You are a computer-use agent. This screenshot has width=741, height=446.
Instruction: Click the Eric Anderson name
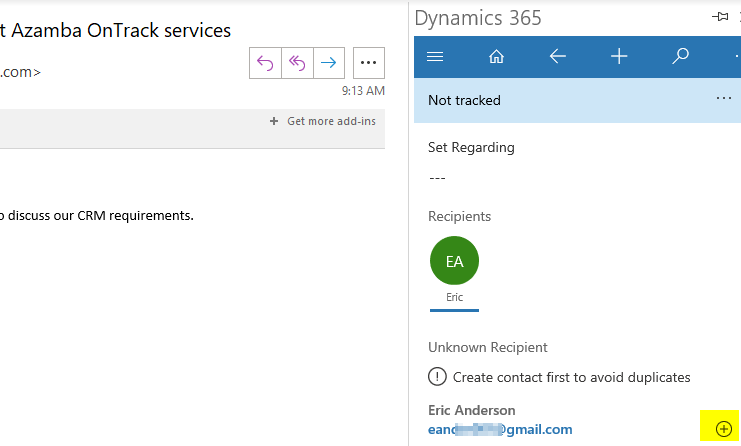pos(472,410)
